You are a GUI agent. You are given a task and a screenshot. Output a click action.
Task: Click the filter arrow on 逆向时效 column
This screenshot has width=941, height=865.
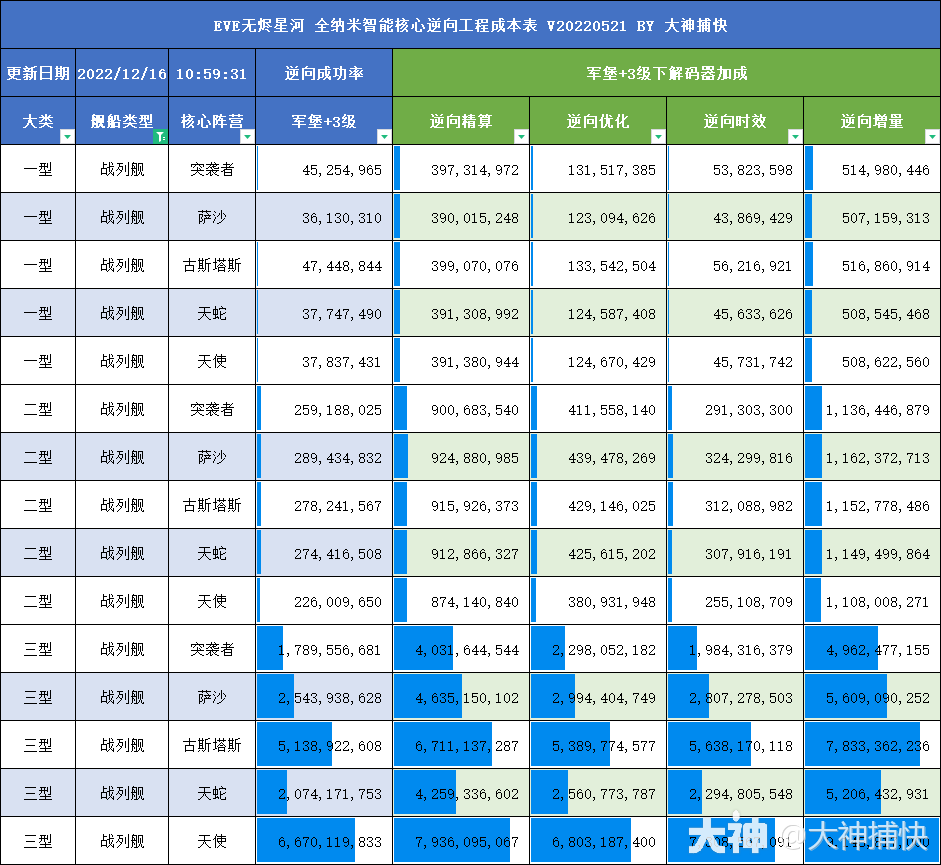(x=793, y=137)
